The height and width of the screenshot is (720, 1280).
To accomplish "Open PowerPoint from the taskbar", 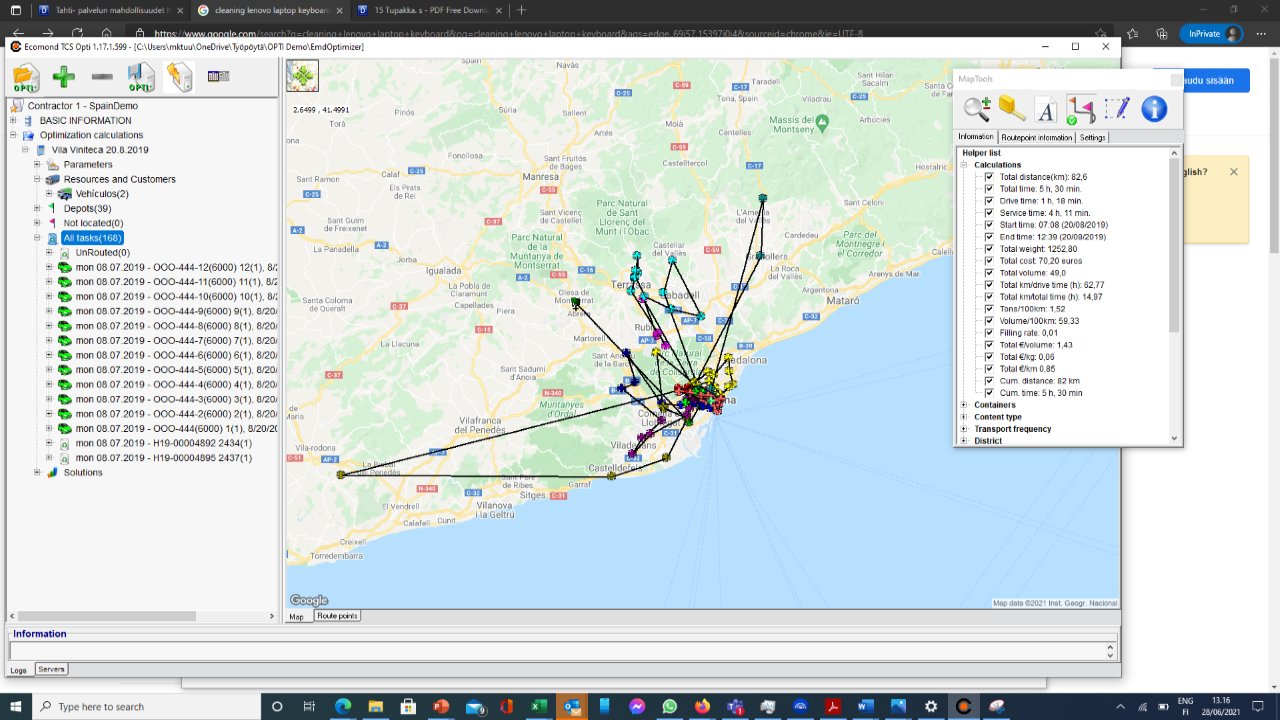I will click(x=441, y=706).
